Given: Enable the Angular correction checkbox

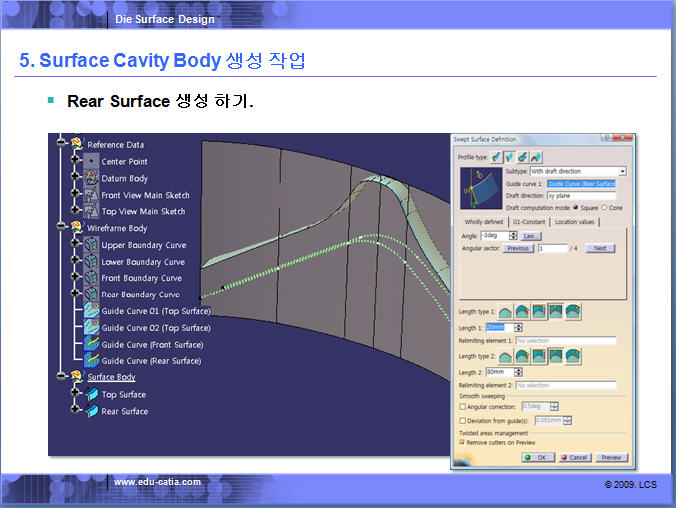Looking at the screenshot, I should click(x=462, y=406).
